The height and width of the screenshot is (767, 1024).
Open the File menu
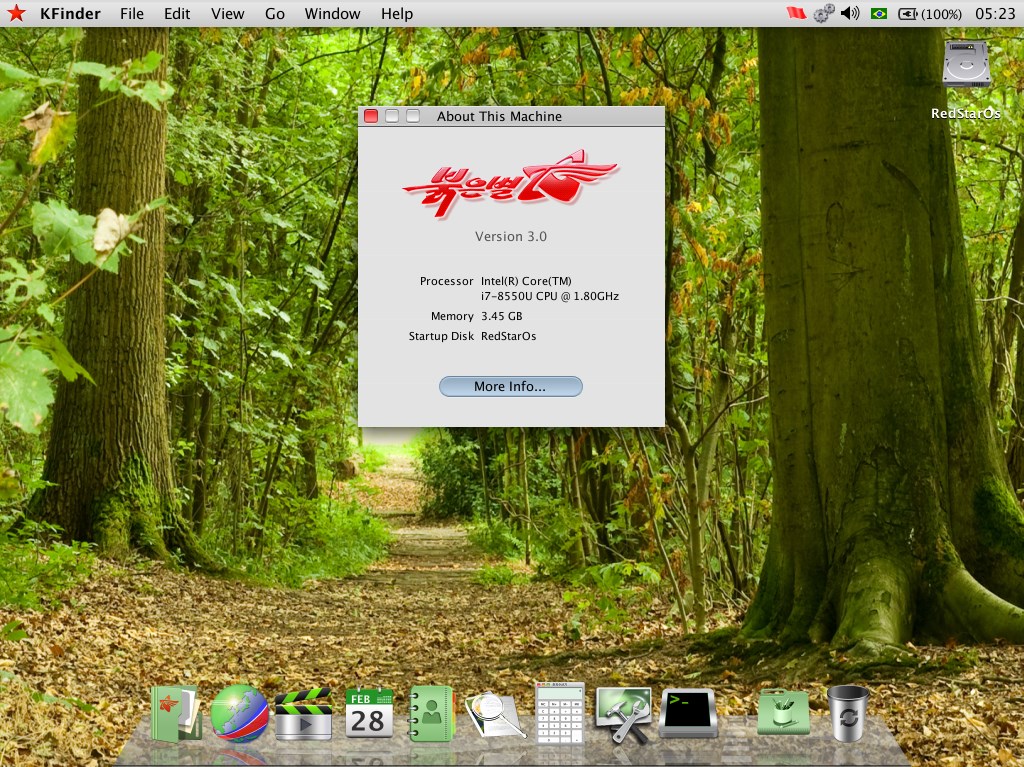(x=131, y=13)
